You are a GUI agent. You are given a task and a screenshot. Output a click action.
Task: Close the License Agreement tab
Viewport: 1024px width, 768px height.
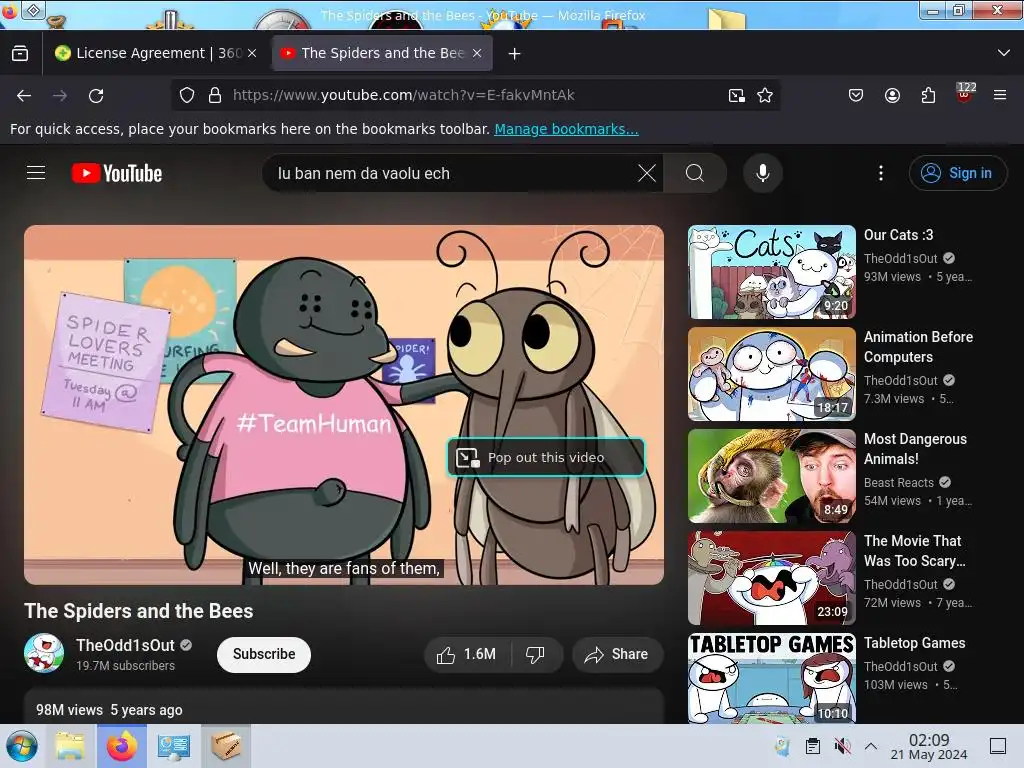coord(252,53)
